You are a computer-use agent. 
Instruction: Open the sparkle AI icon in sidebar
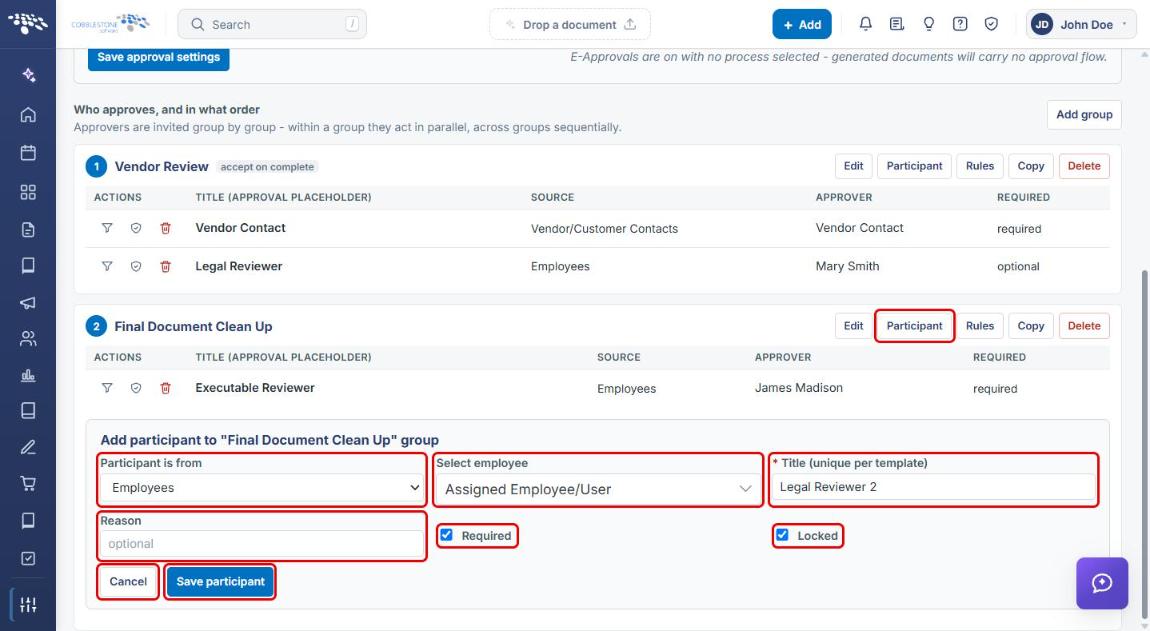28,75
